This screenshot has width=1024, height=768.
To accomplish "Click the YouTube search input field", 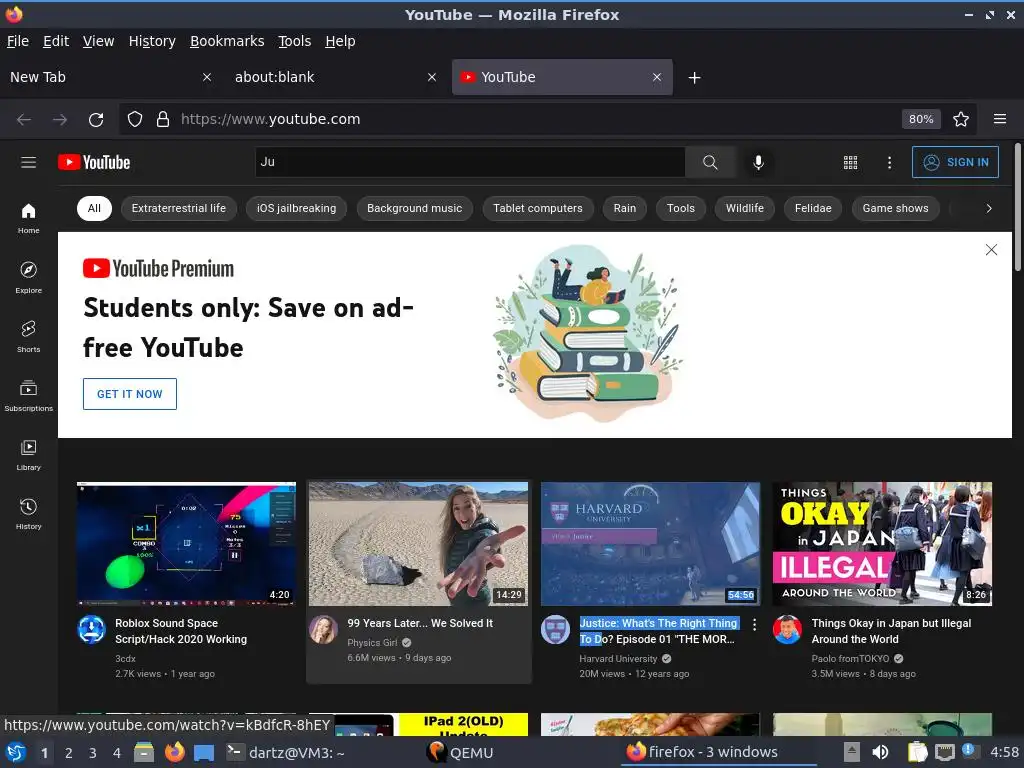I will coord(470,162).
